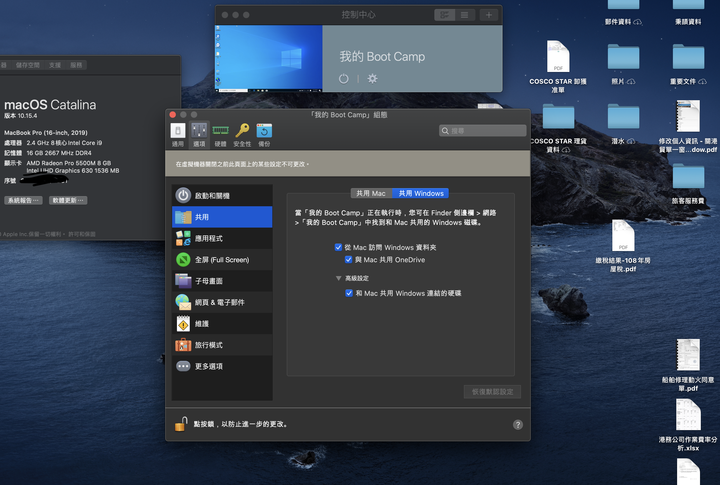Image resolution: width=720 pixels, height=485 pixels.
Task: Select the 繳稅結果-108年房屋稅.pdf file
Action: coord(623,236)
